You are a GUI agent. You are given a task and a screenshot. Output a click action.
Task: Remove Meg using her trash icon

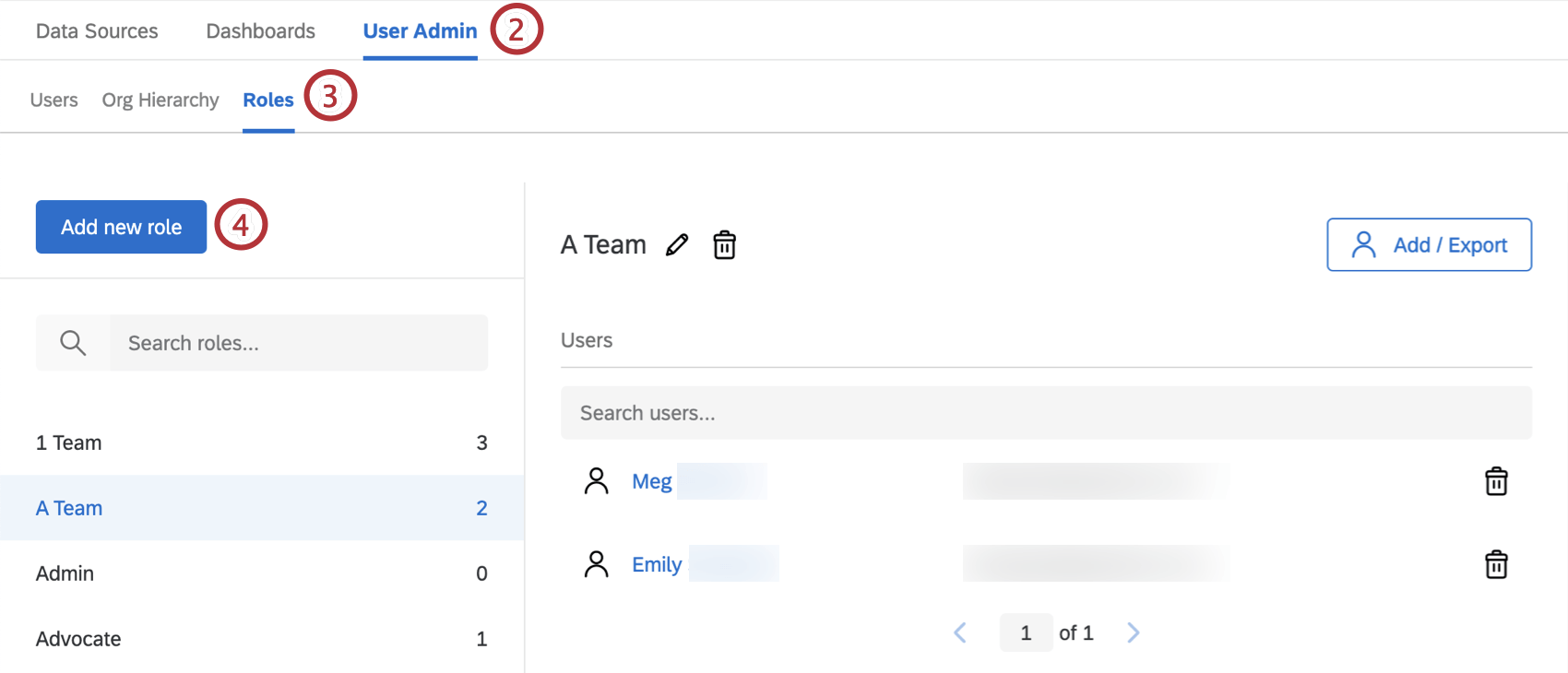(x=1496, y=481)
